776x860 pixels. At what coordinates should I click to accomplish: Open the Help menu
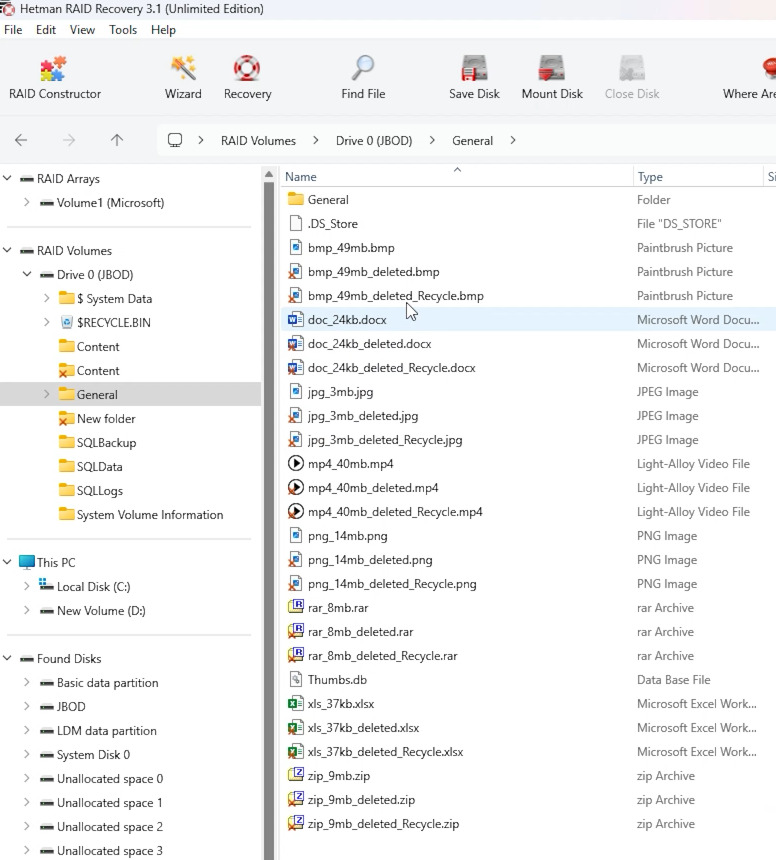(163, 30)
